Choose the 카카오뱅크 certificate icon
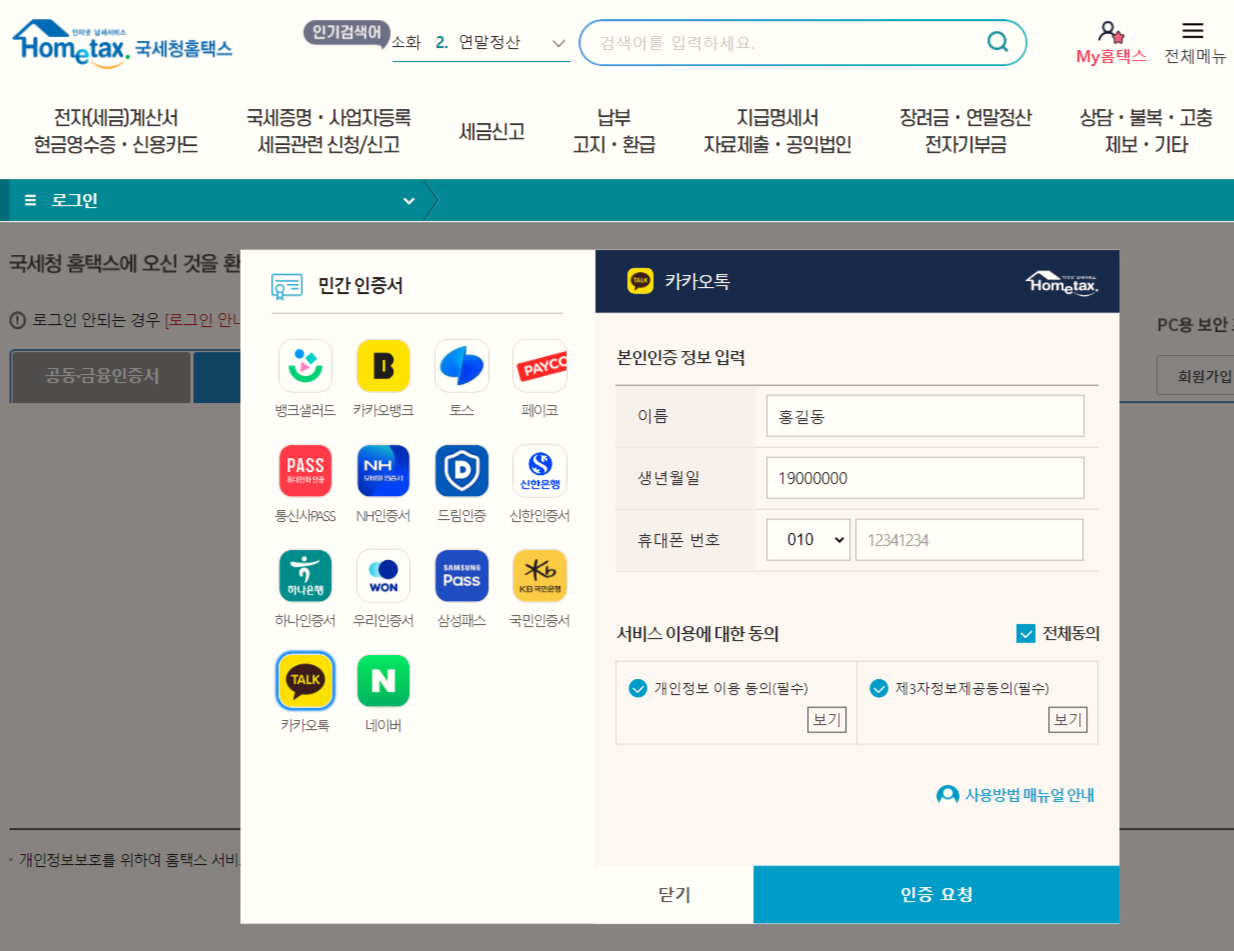 (383, 366)
